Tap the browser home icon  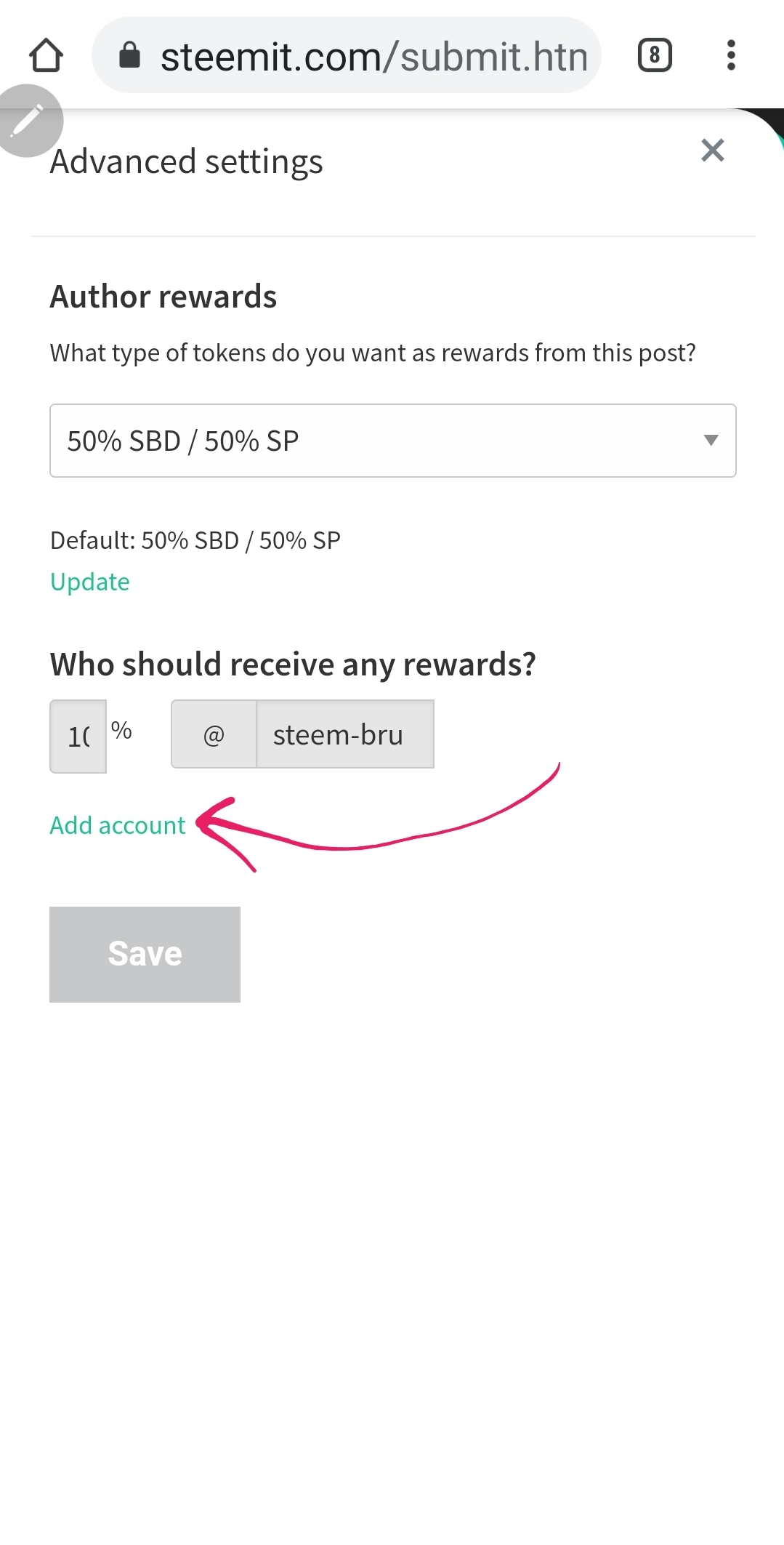[47, 55]
